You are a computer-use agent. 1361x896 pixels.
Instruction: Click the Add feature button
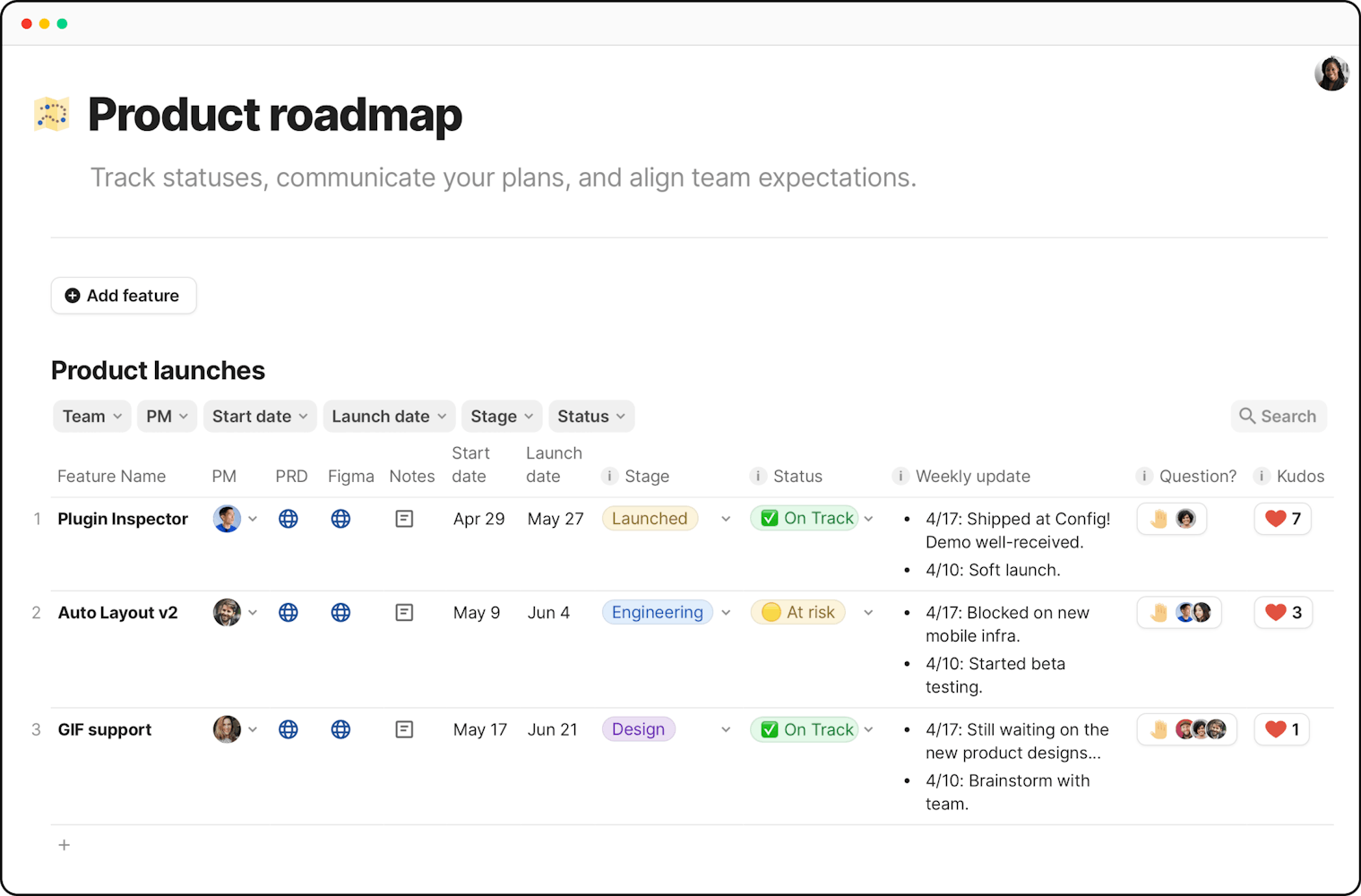pyautogui.click(x=124, y=296)
